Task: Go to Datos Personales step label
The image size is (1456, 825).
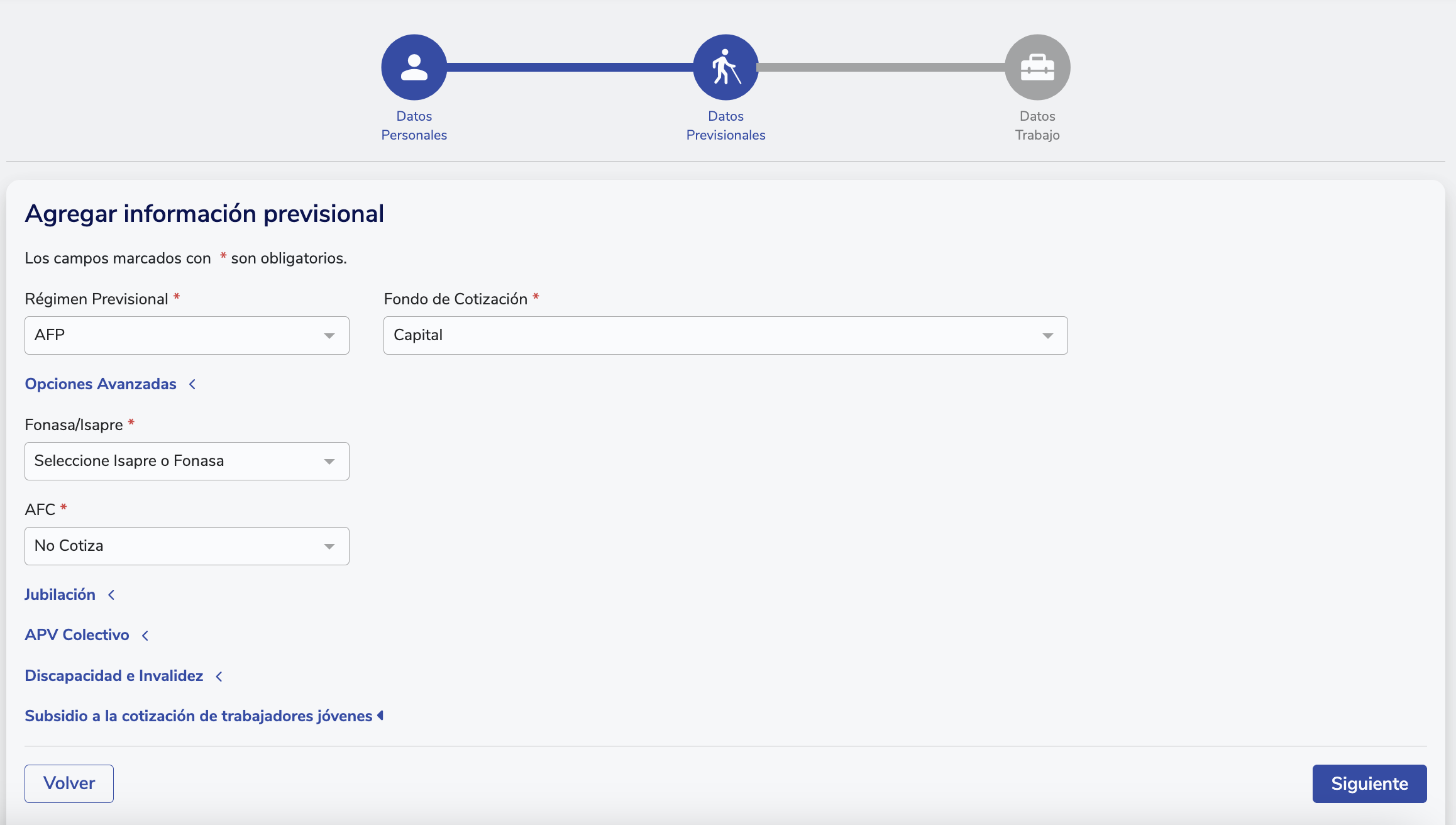Action: [414, 125]
